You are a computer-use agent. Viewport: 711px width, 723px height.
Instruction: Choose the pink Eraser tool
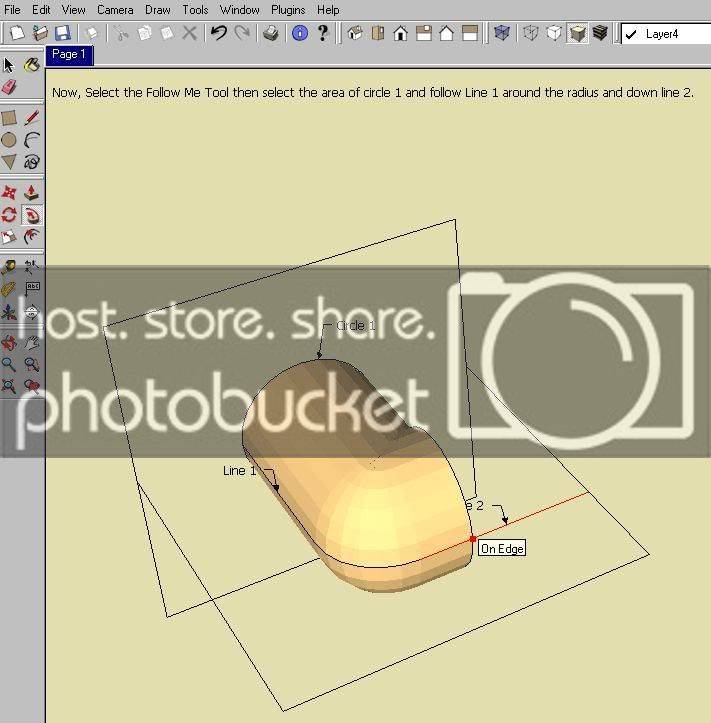9,87
